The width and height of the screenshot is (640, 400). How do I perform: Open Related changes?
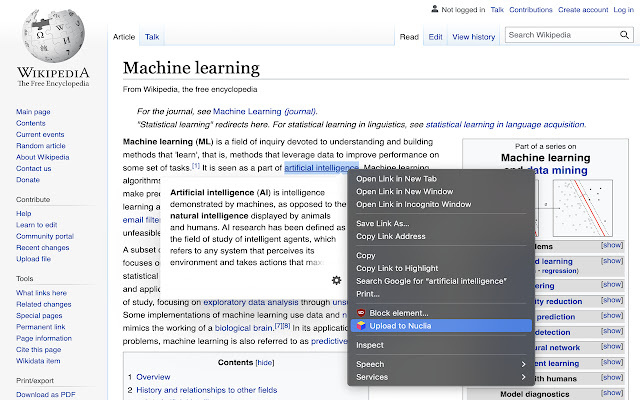(44, 304)
